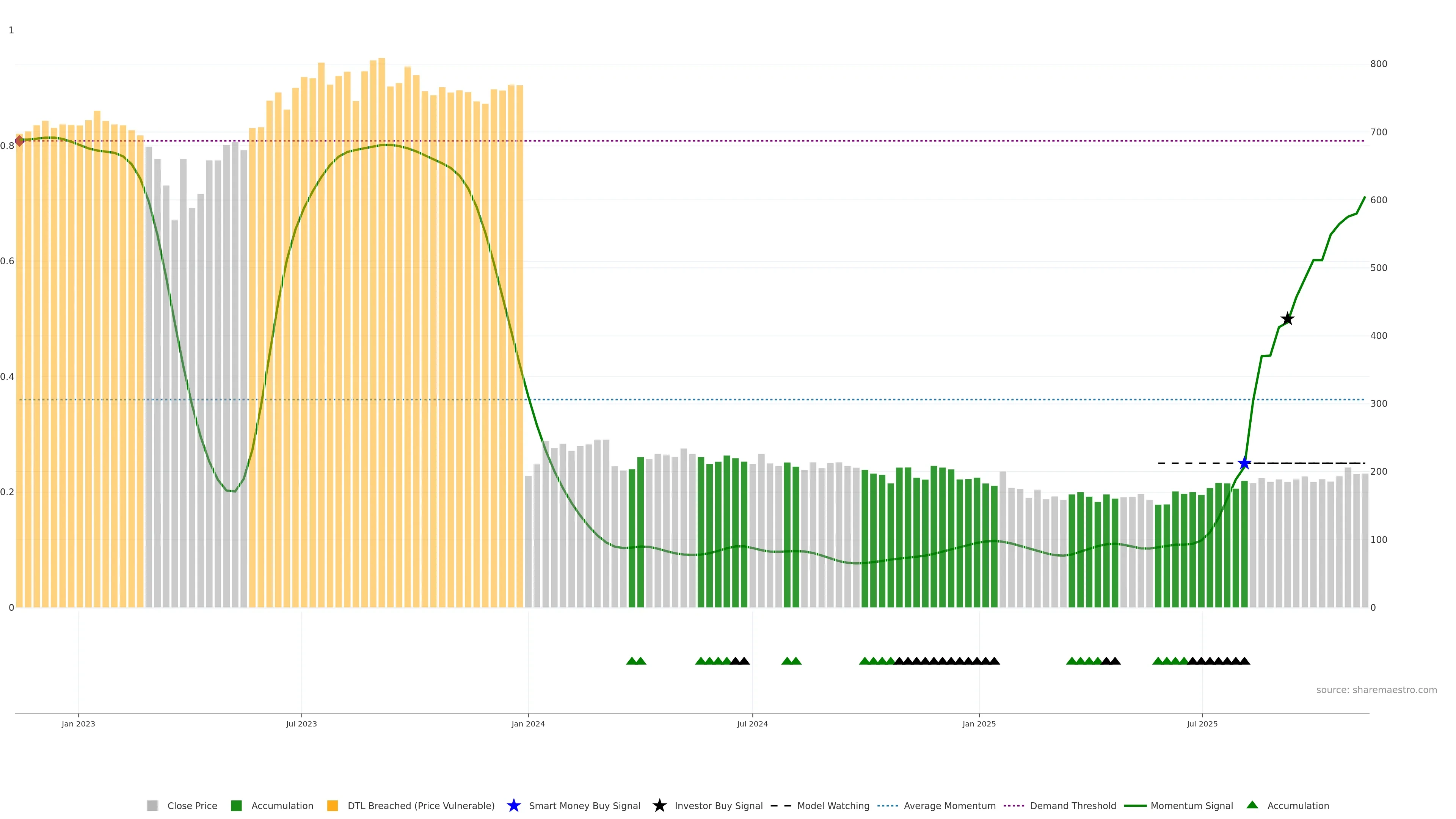Viewport: 1456px width, 819px height.
Task: Hide the Demand Threshold legend series
Action: point(1072,805)
